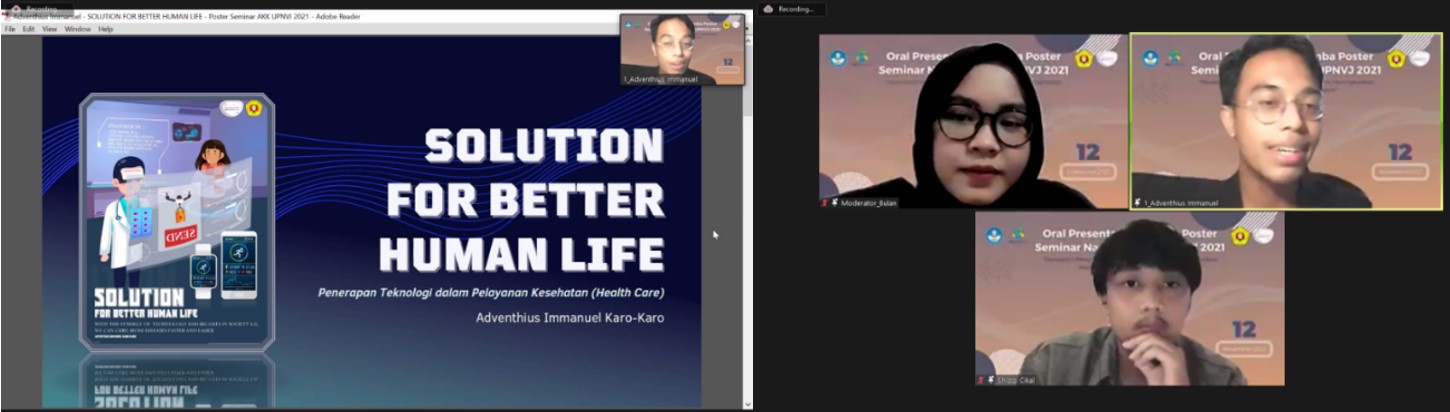Click the pin icon beside 1_Adventhius Immanuel's name
The width and height of the screenshot is (1450, 412).
(x=1138, y=202)
